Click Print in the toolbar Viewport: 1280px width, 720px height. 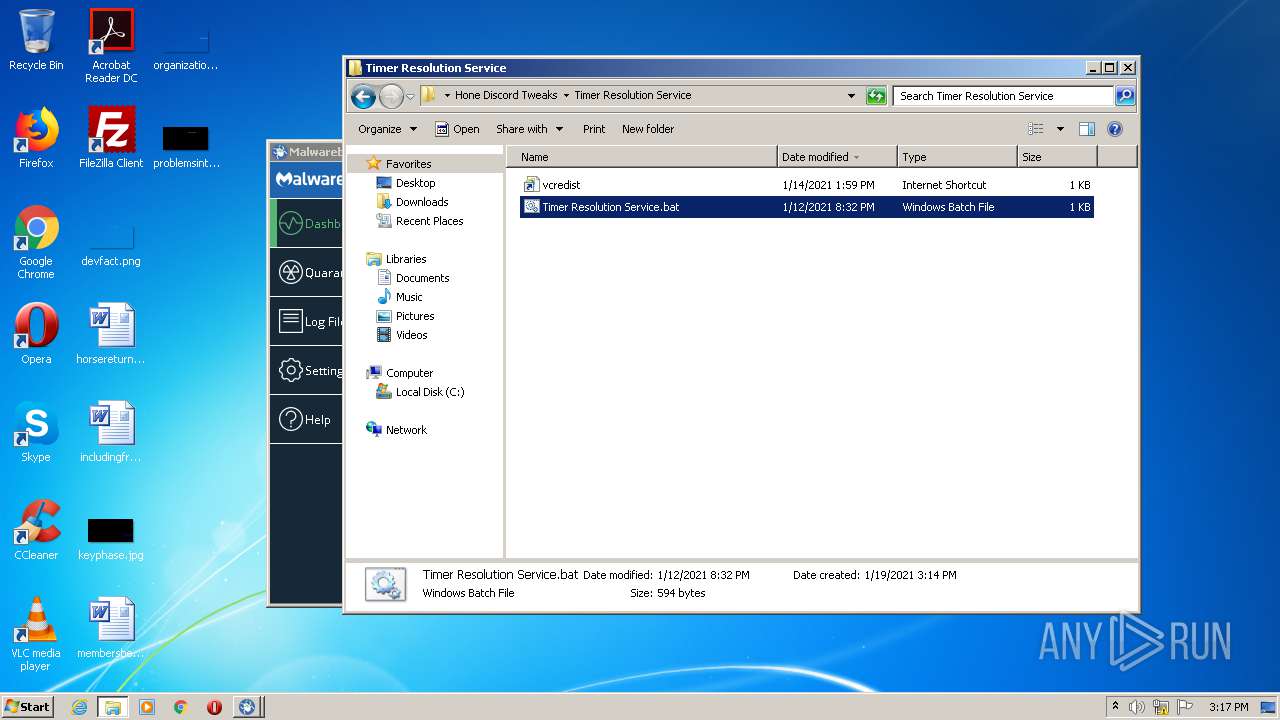tap(594, 129)
